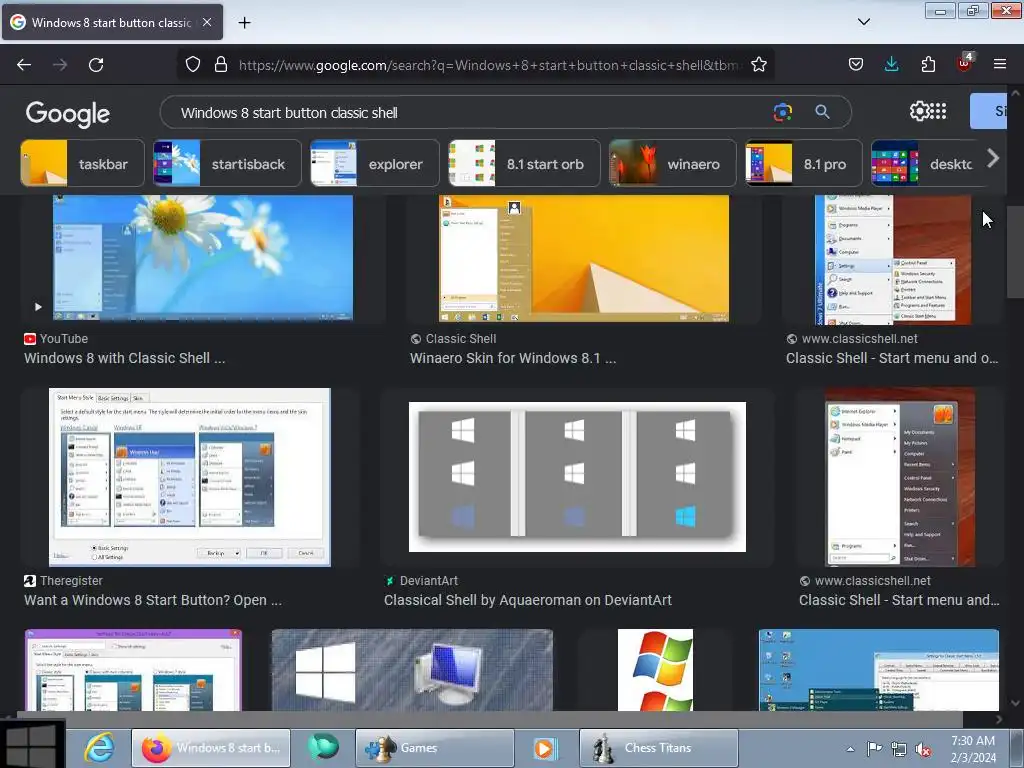Submit search with the magnifier icon
1024x768 pixels.
822,112
